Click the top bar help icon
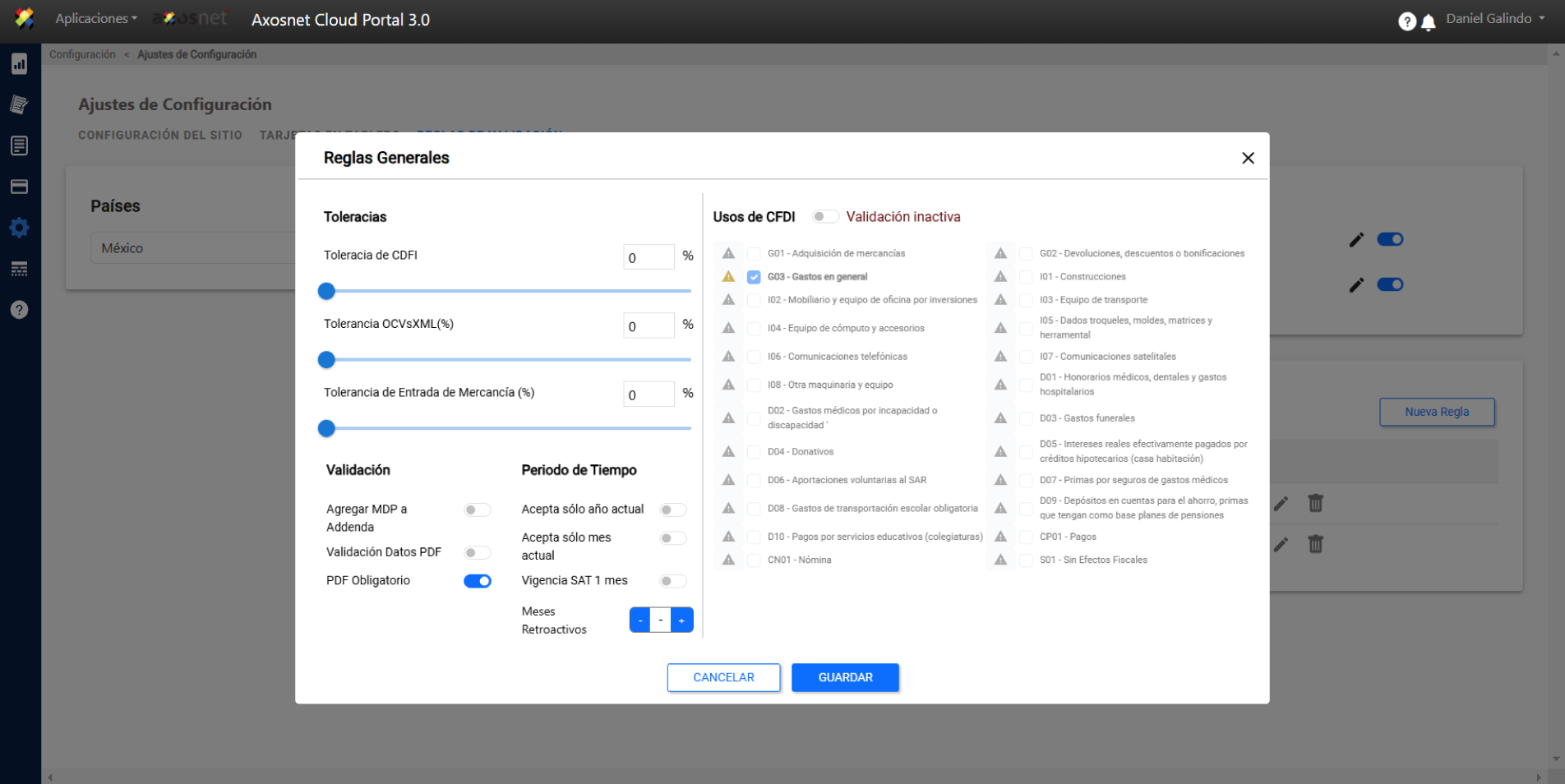This screenshot has width=1565, height=784. (1406, 21)
